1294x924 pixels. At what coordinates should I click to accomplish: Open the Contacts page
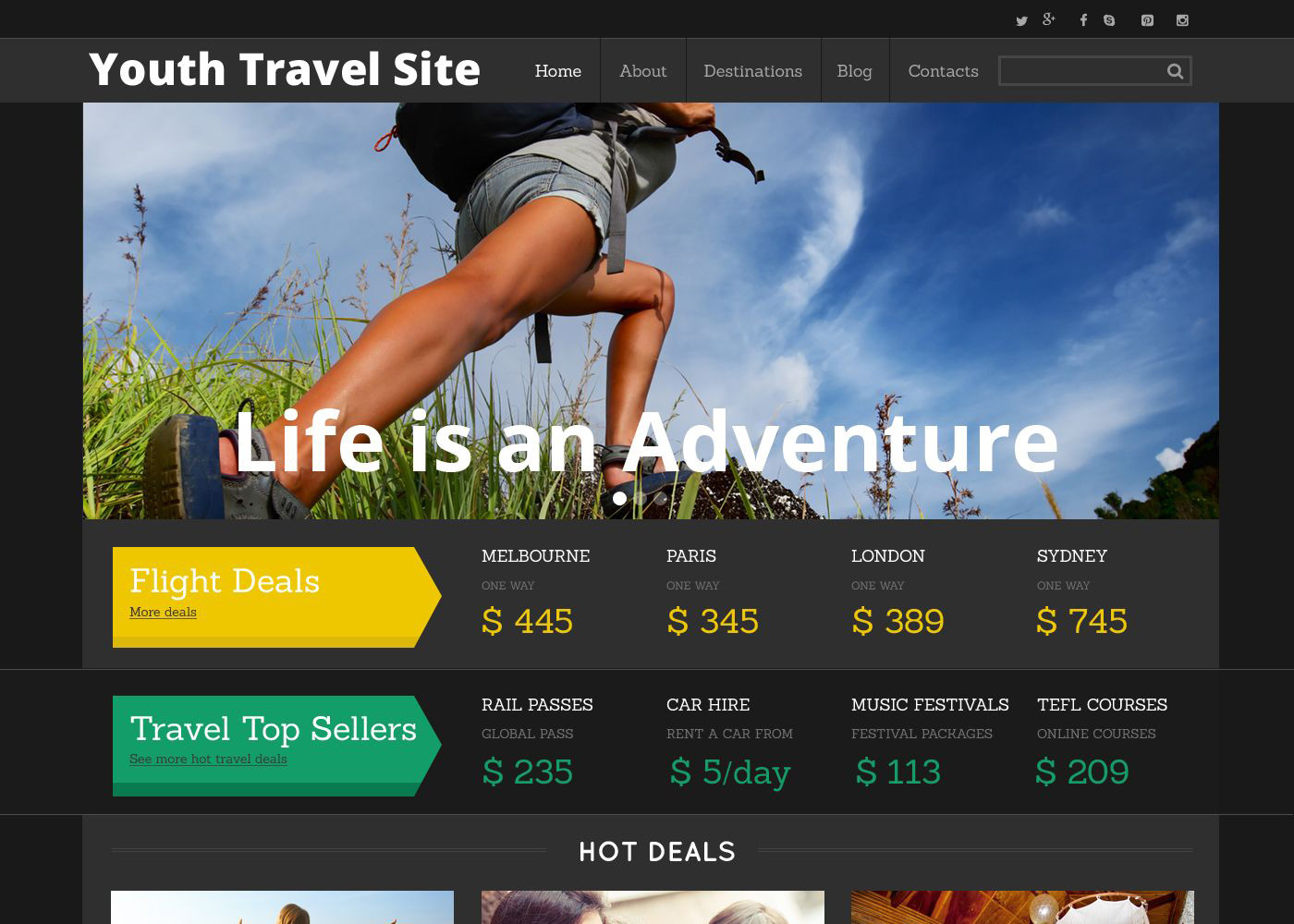943,71
